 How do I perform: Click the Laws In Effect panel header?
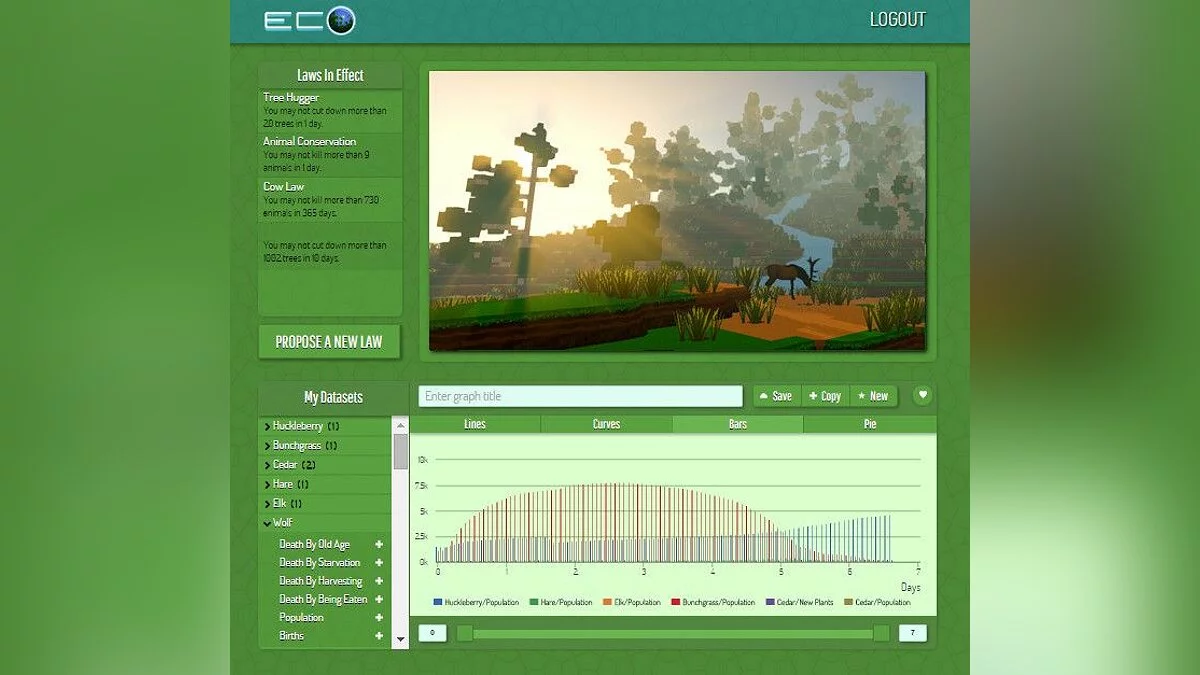330,75
